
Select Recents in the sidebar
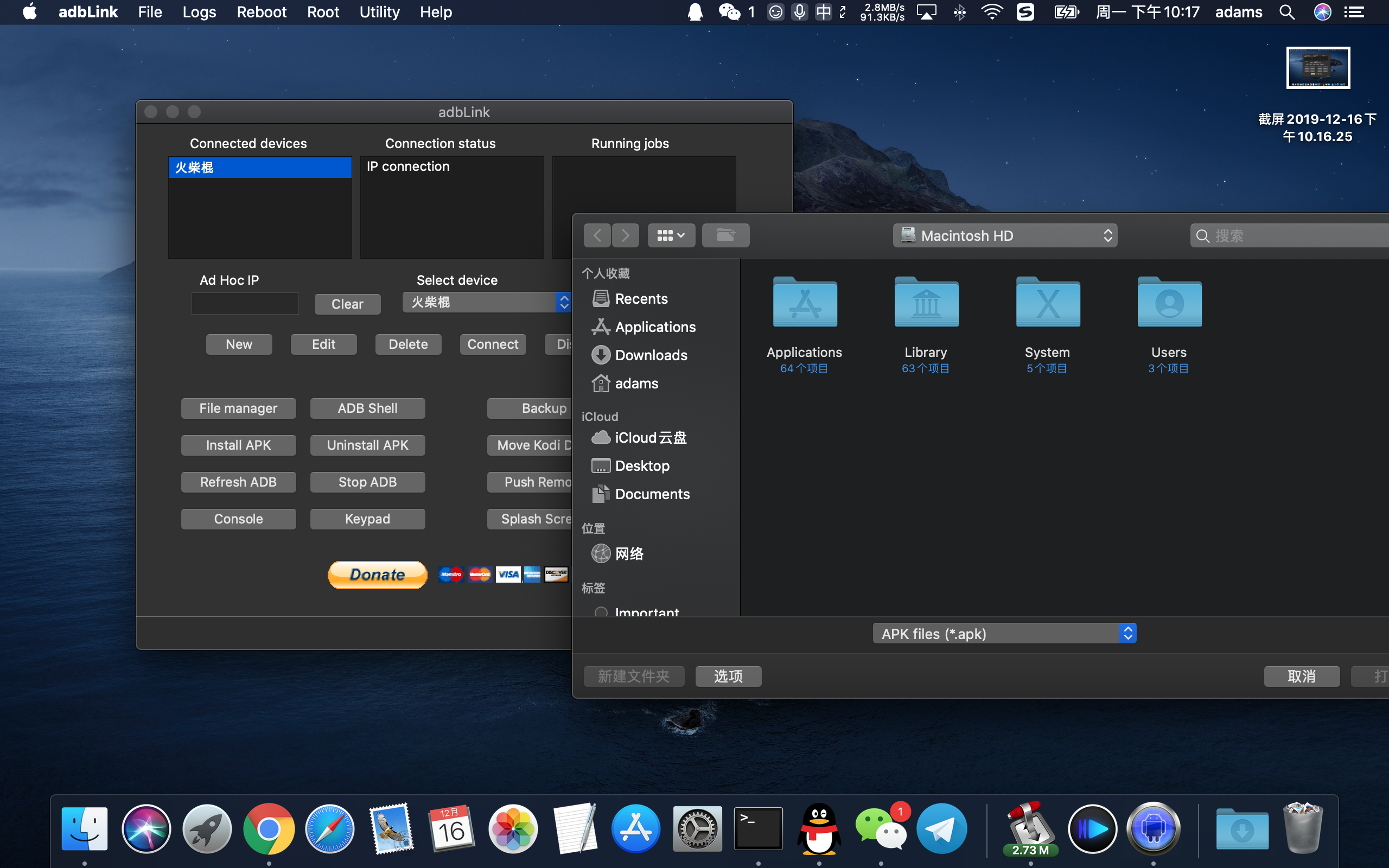(641, 298)
